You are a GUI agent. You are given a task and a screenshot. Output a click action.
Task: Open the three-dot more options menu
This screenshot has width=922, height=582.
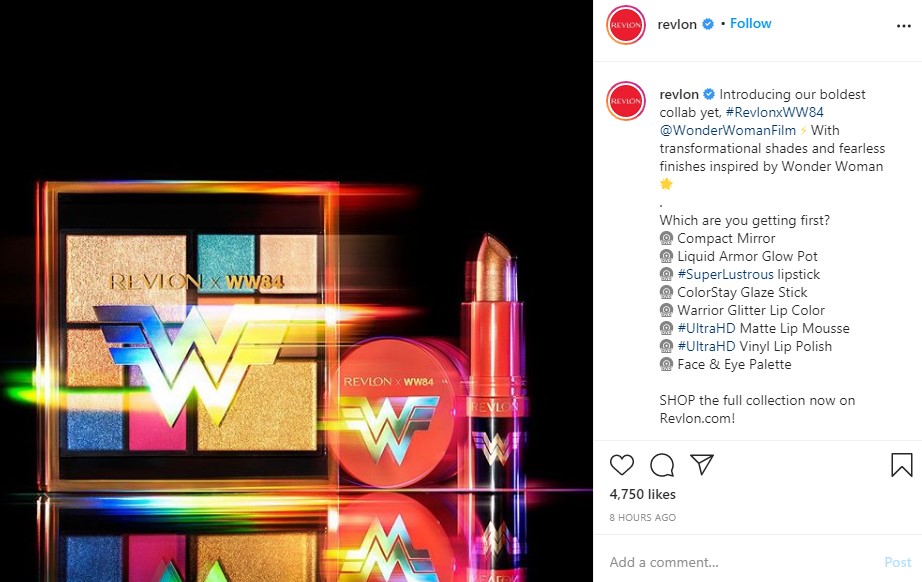click(x=904, y=26)
